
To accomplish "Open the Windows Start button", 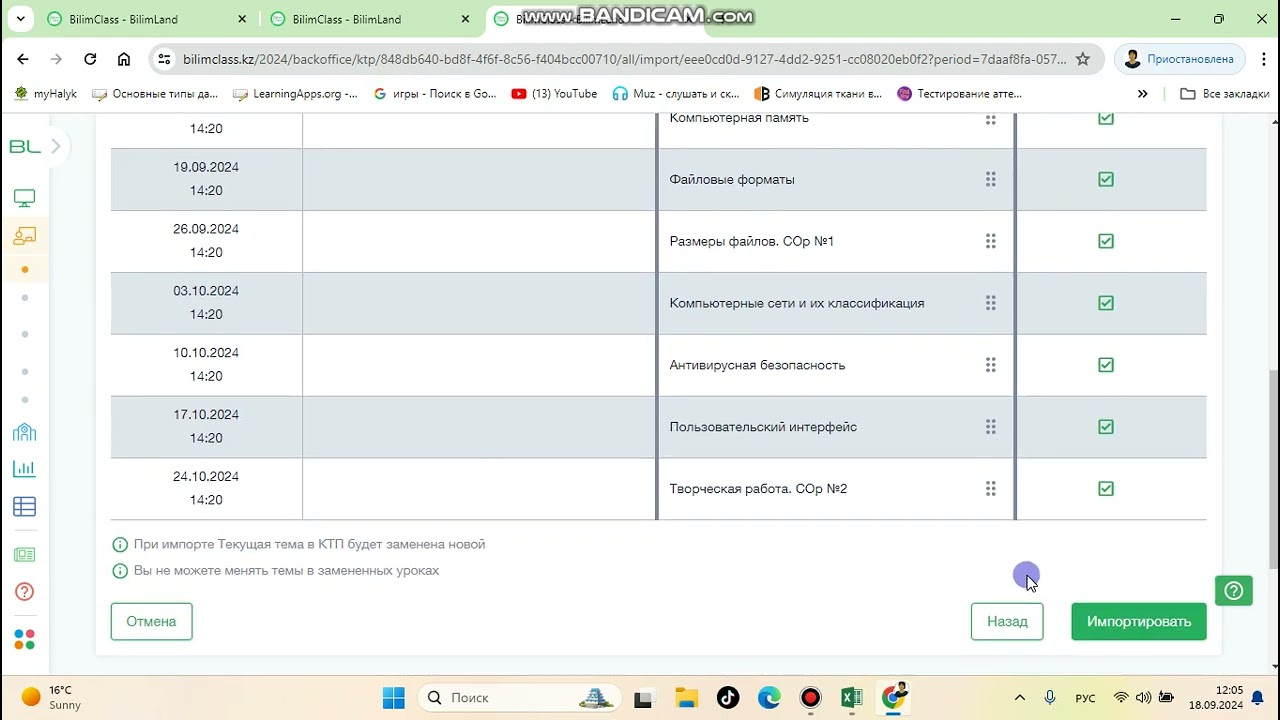I will pyautogui.click(x=394, y=698).
